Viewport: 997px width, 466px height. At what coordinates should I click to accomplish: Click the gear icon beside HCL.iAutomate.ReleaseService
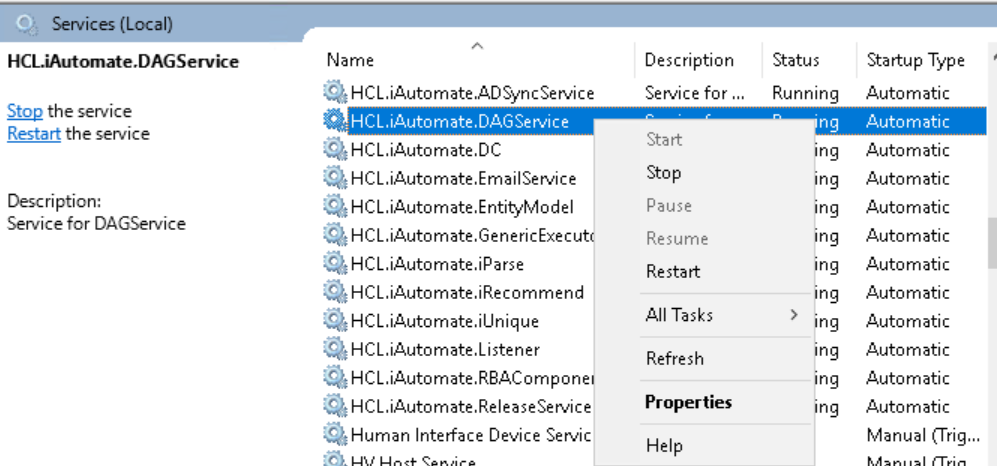click(x=334, y=406)
